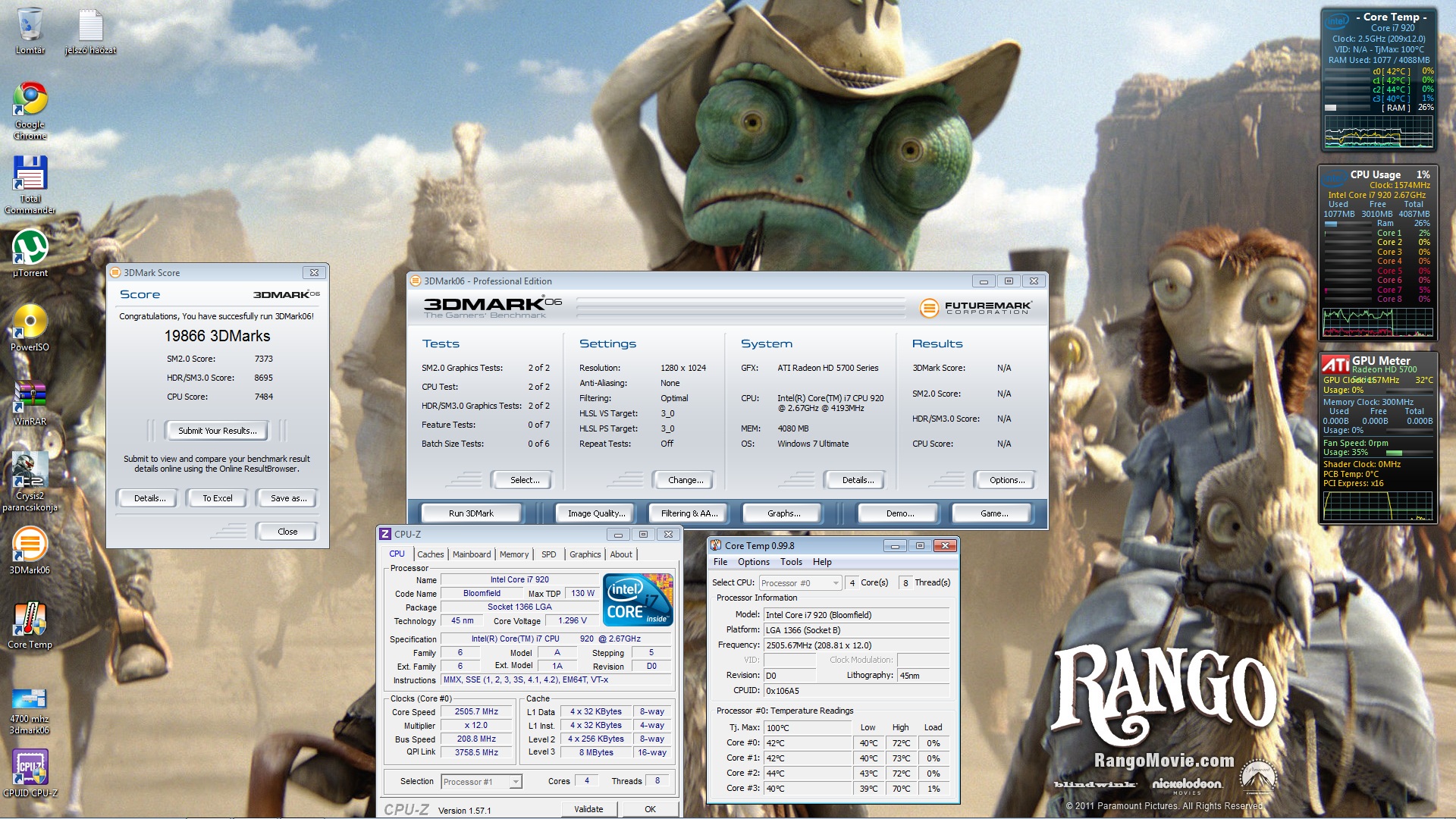Click the Intel logo in CPU Usage gadget
The width and height of the screenshot is (1456, 819).
tap(1335, 178)
